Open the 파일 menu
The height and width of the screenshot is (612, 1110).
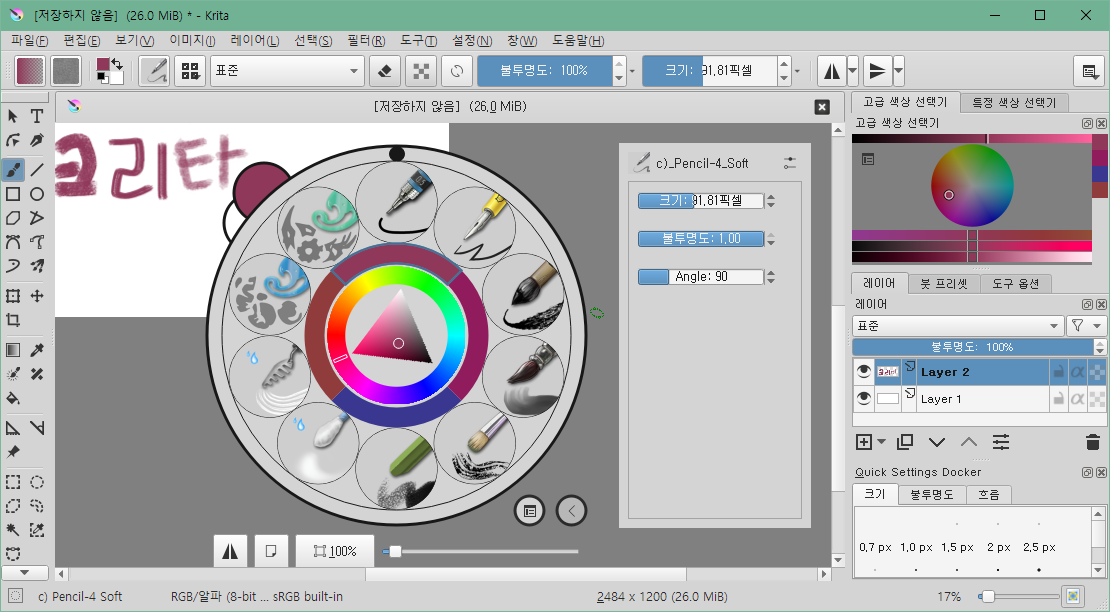(x=30, y=41)
